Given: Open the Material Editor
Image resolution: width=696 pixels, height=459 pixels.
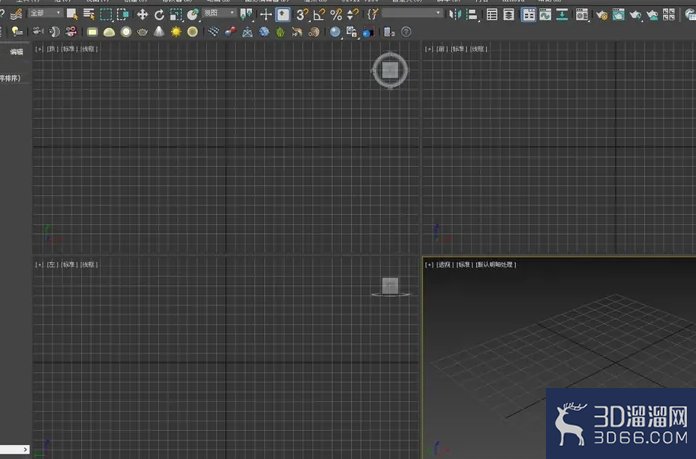Looking at the screenshot, I should click(581, 15).
